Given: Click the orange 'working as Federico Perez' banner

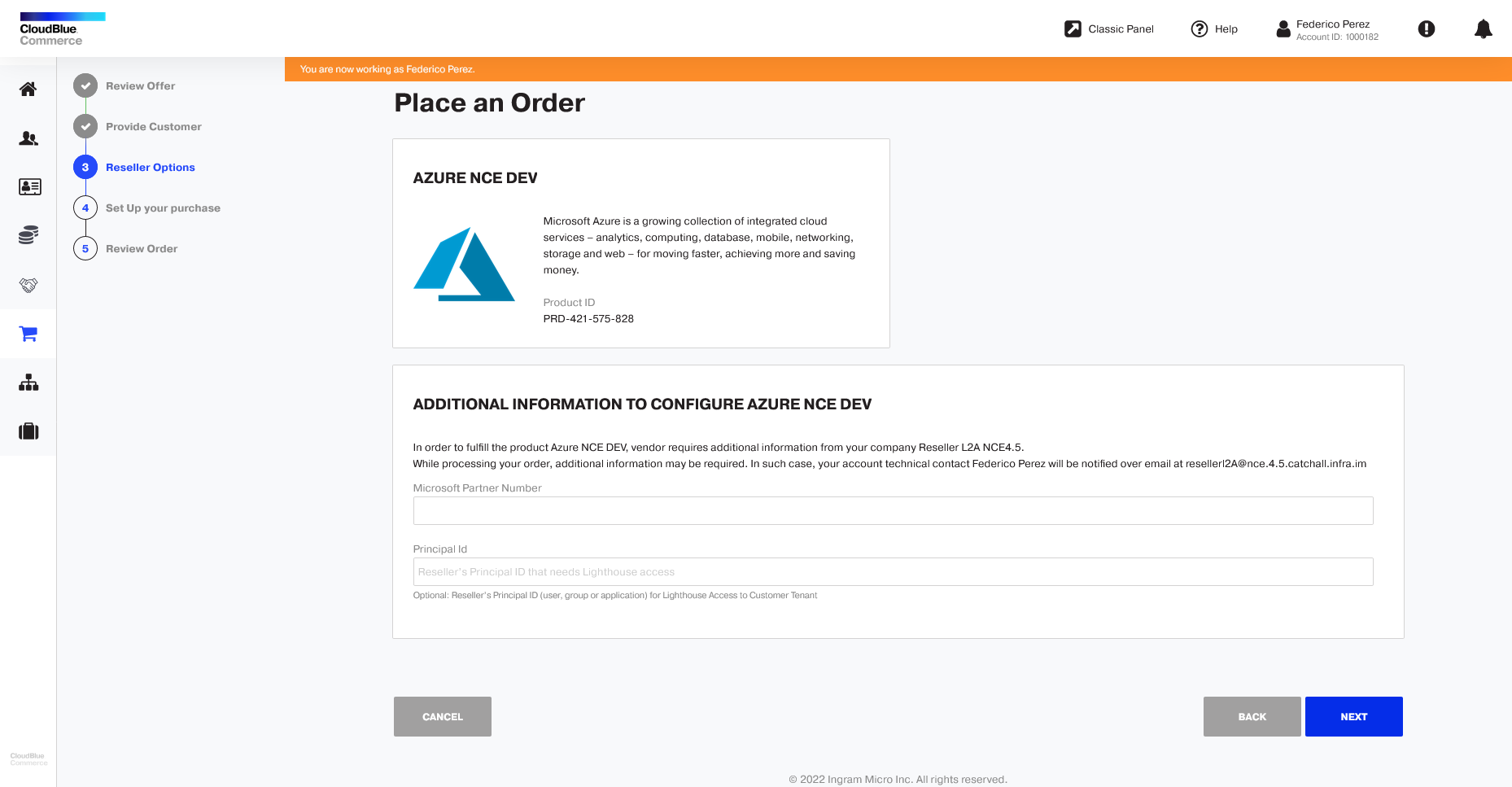Looking at the screenshot, I should coord(898,69).
